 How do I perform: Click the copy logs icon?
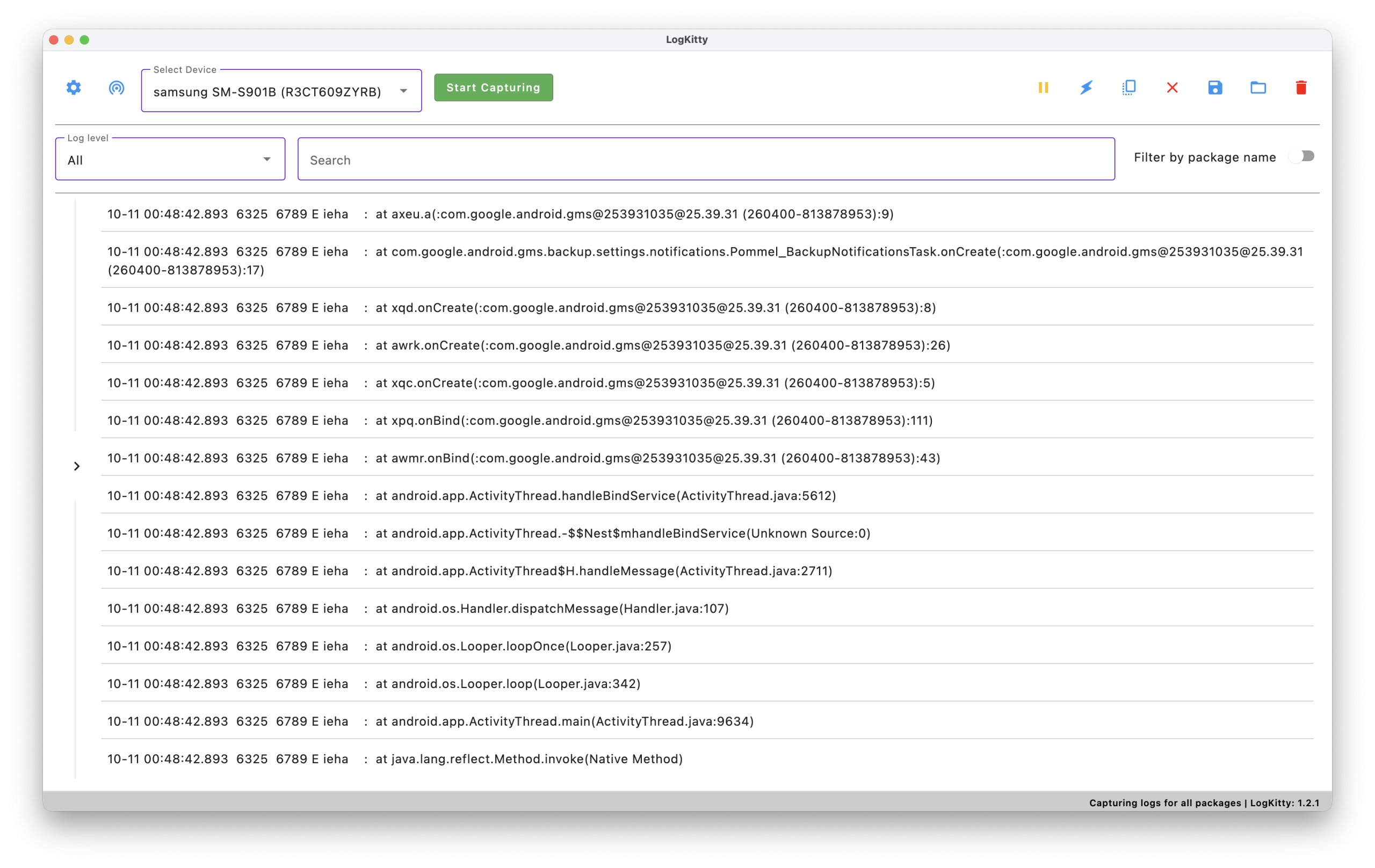[1129, 88]
